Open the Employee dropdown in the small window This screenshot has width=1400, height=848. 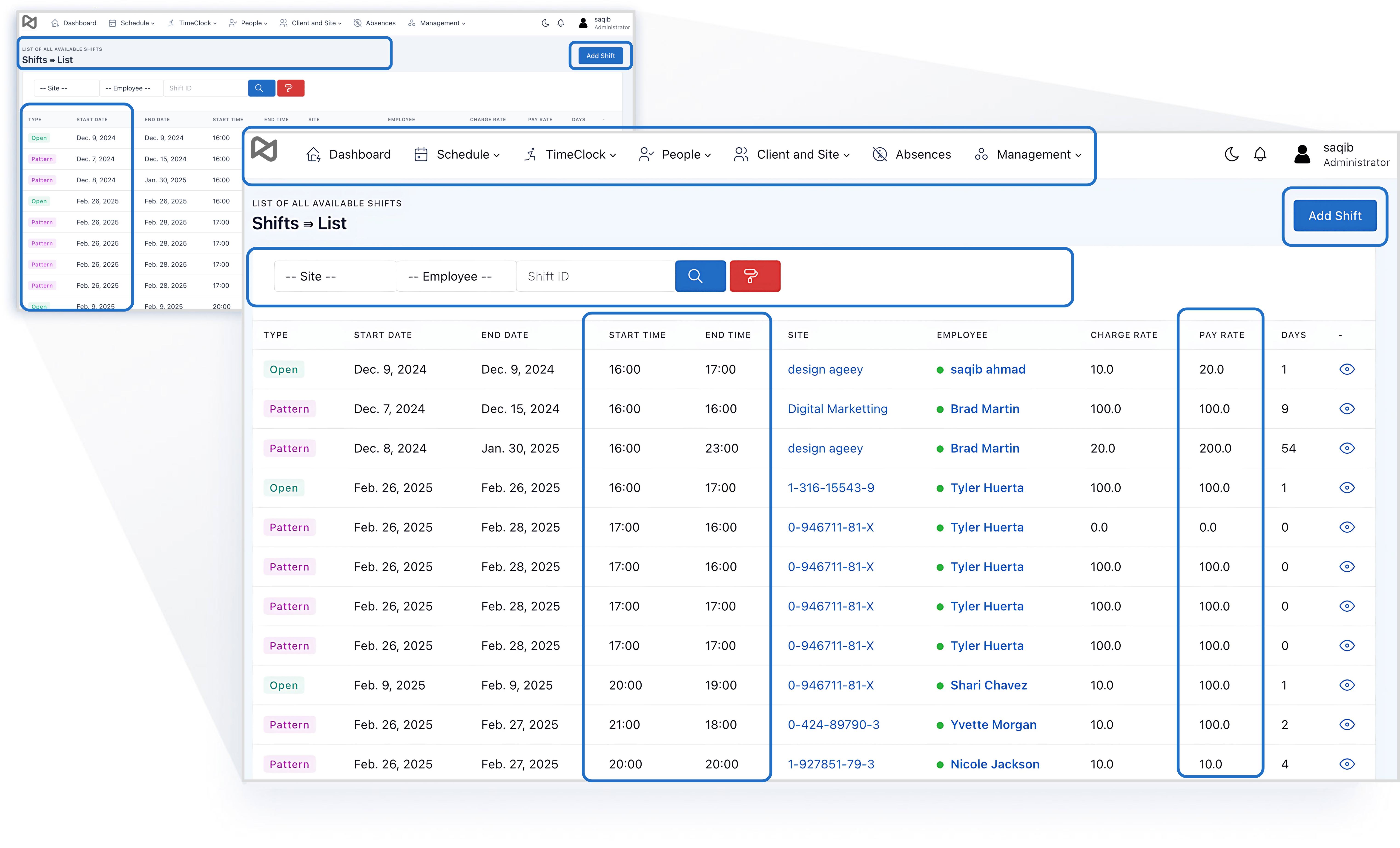click(131, 88)
